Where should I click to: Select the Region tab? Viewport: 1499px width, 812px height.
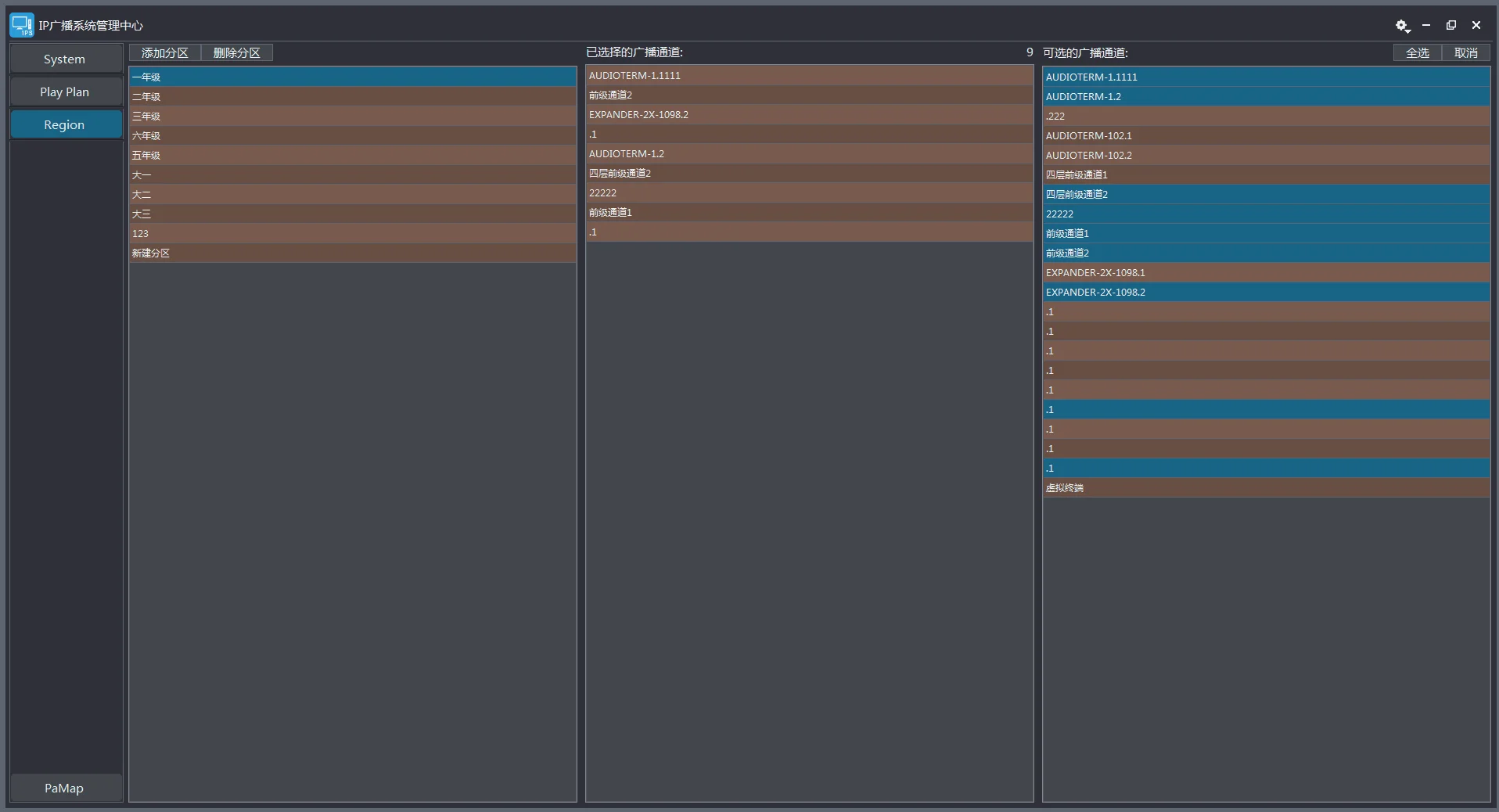(x=65, y=125)
